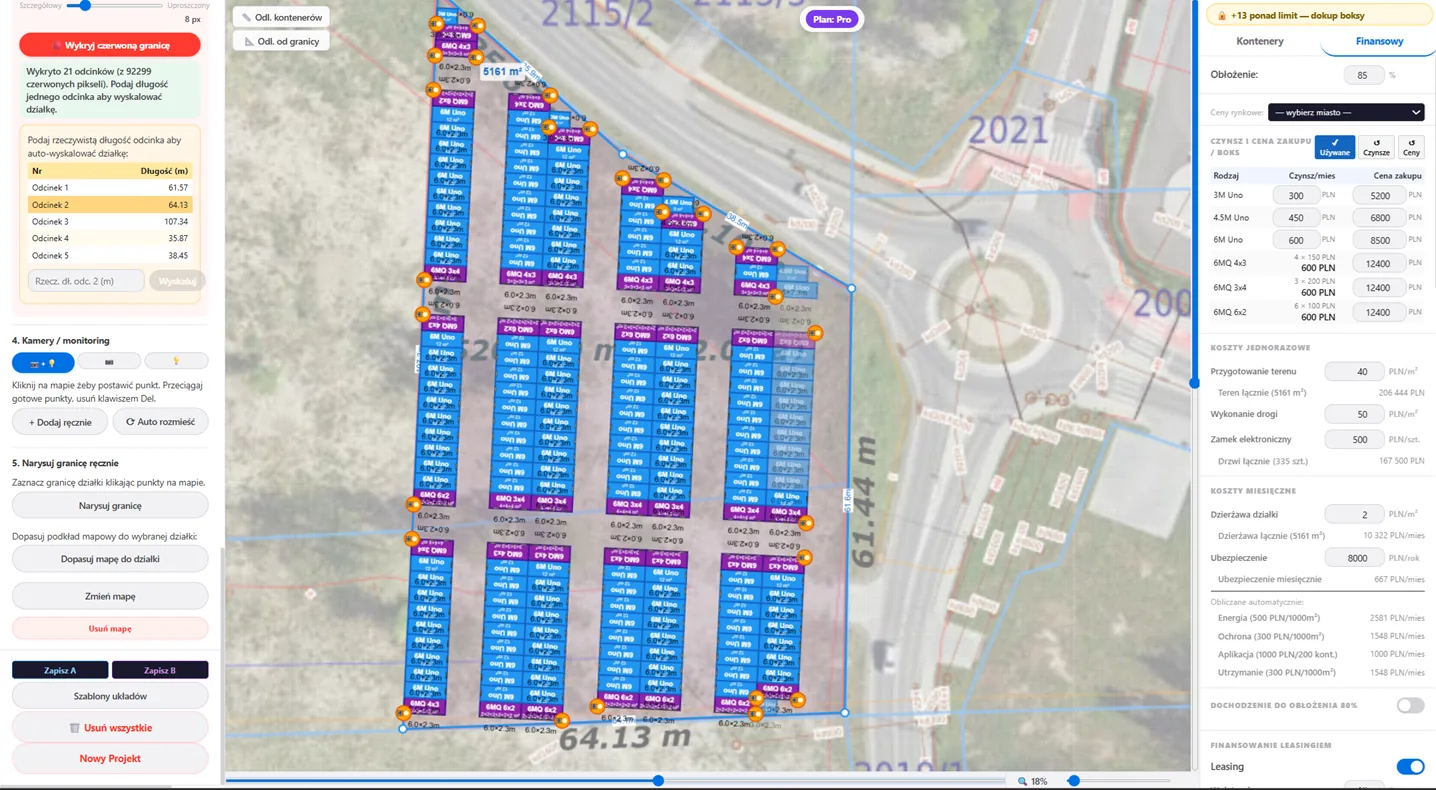Toggle 'Odl. kontenerów' measure tool
Image resolution: width=1436 pixels, height=790 pixels.
[x=281, y=17]
